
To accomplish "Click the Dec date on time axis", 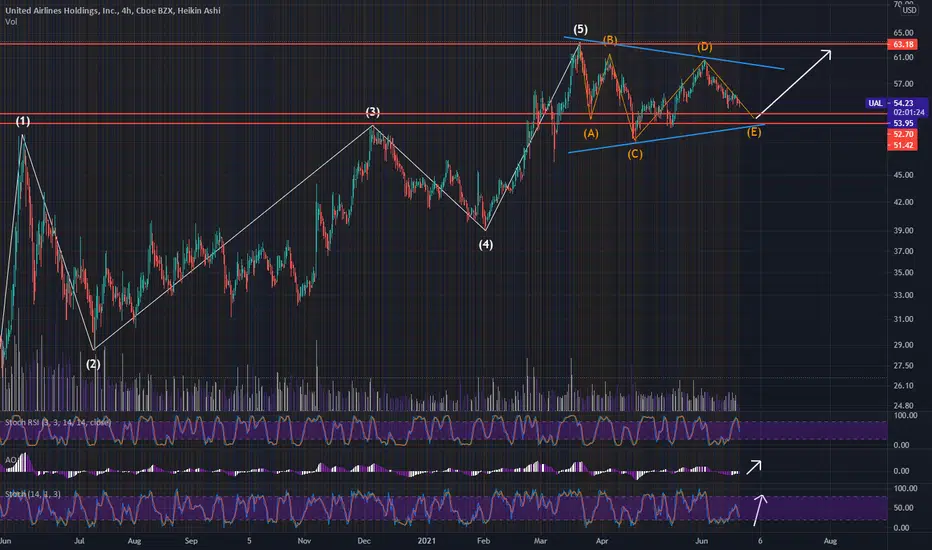I will (x=364, y=541).
